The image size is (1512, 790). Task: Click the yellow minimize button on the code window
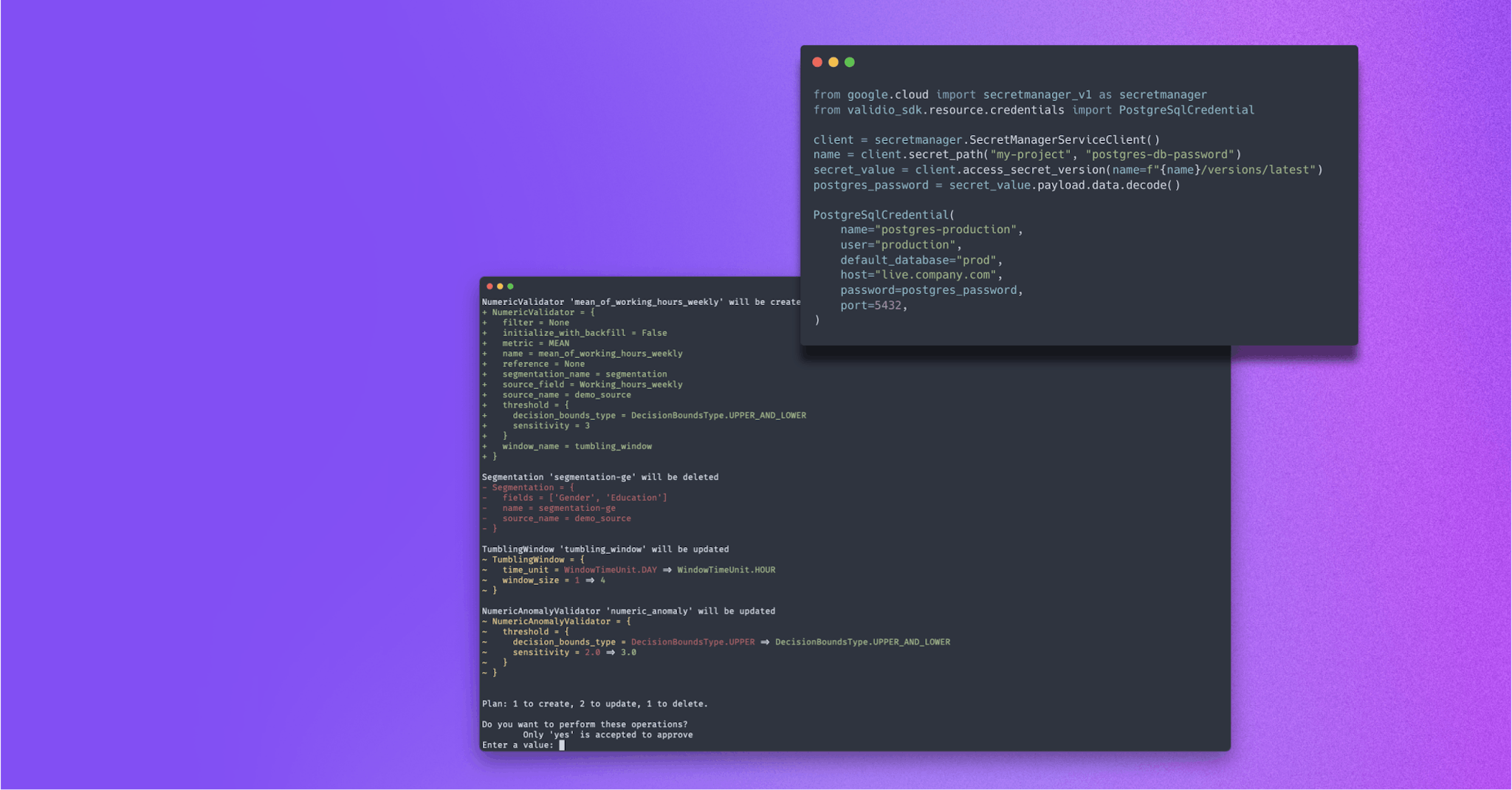pyautogui.click(x=833, y=62)
